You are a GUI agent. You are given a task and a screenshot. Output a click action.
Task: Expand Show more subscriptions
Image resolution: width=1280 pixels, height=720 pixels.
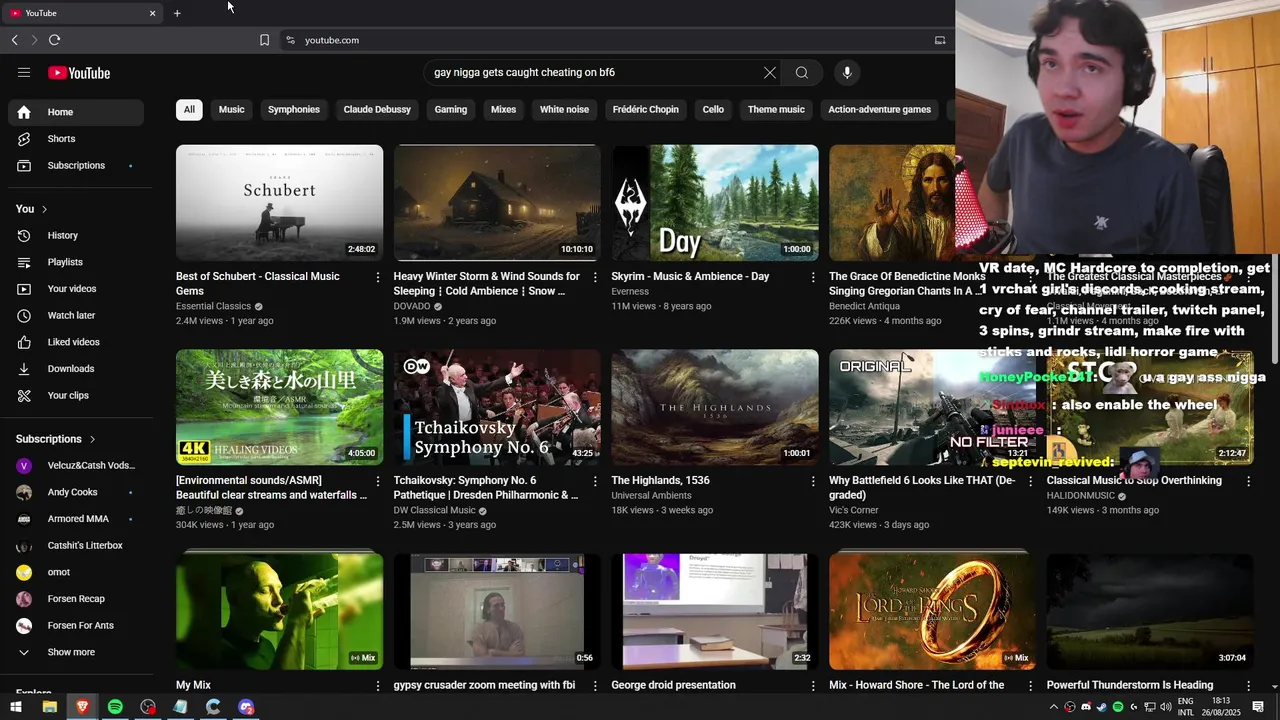coord(76,652)
